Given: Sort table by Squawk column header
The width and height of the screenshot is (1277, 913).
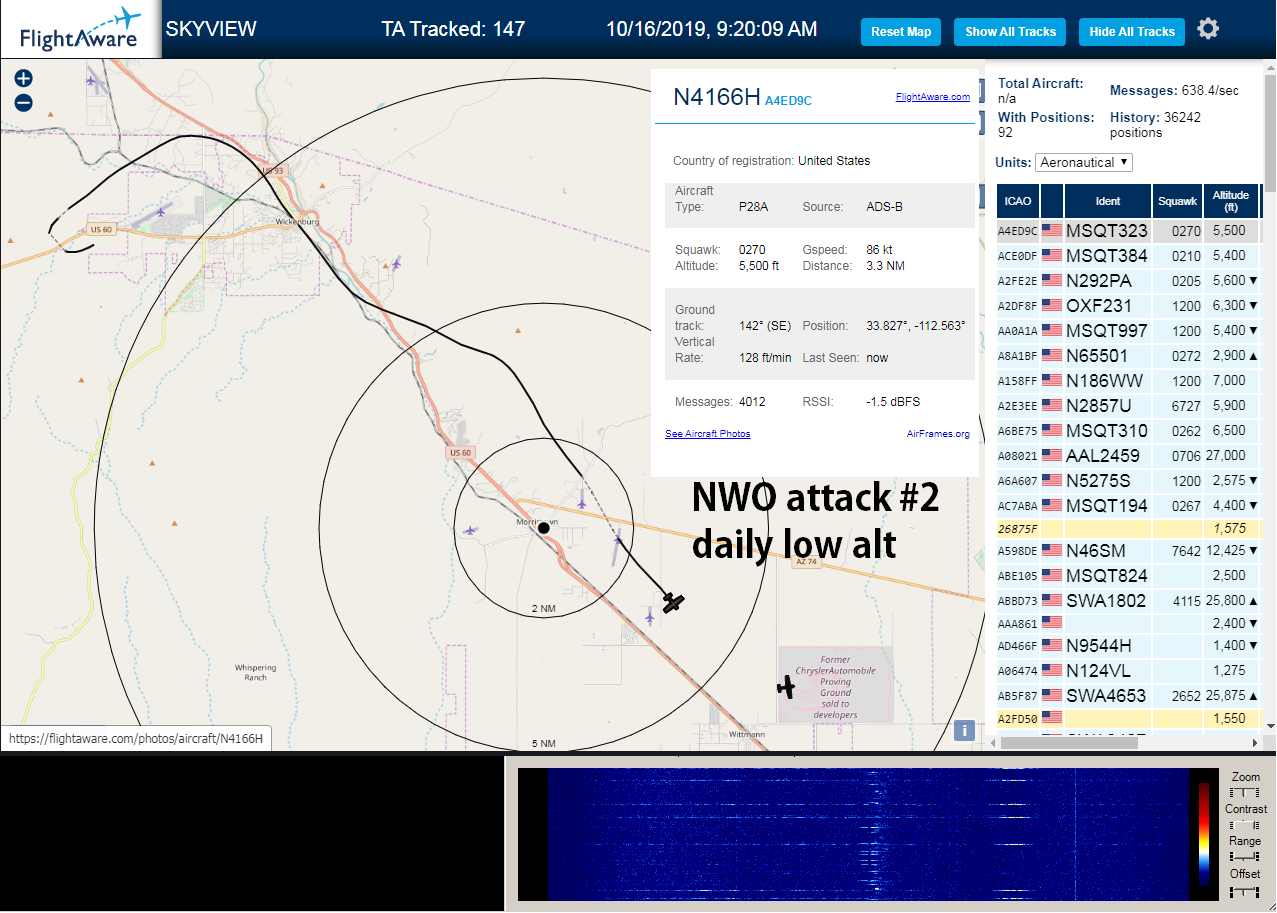Looking at the screenshot, I should 1177,201.
